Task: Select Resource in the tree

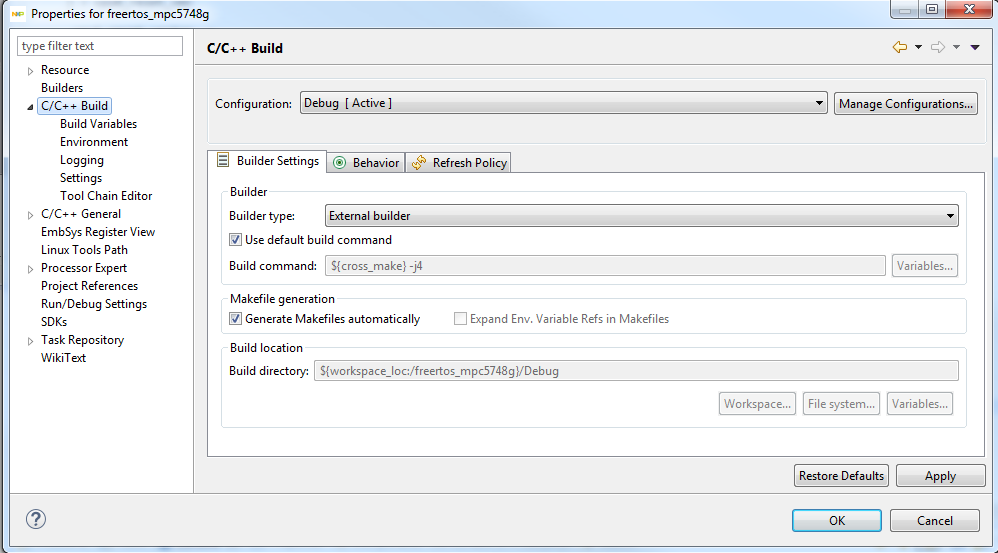Action: tap(65, 70)
